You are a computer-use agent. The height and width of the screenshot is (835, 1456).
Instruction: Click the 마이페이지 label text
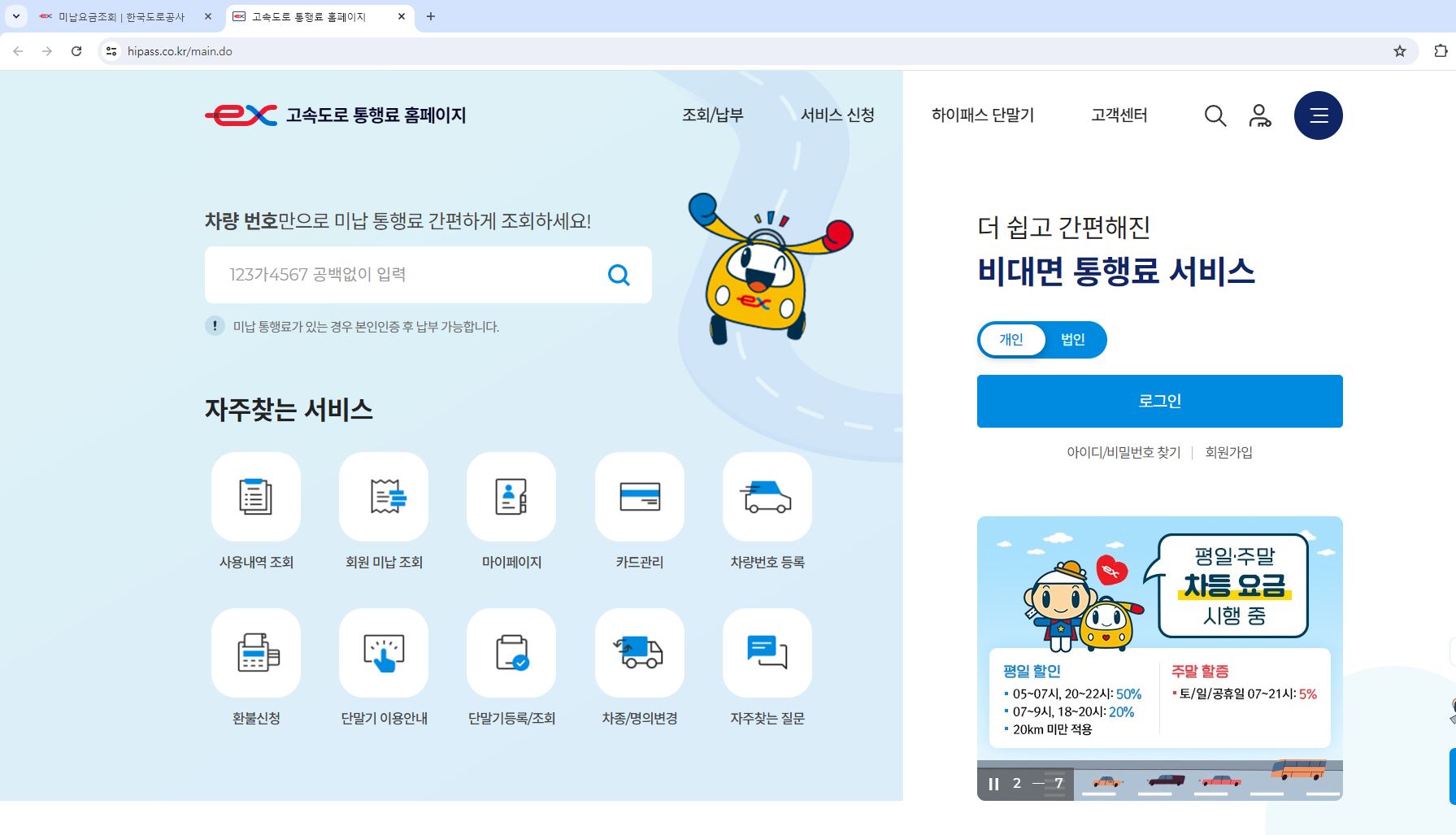(511, 563)
